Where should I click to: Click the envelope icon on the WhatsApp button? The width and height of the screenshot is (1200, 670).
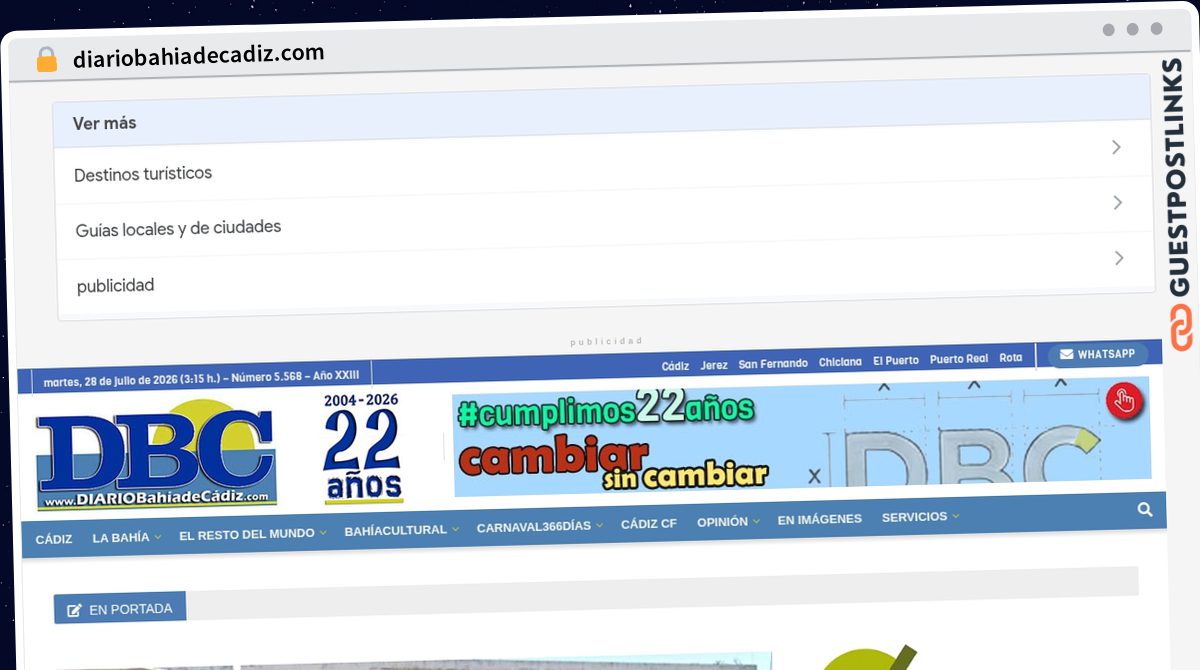pyautogui.click(x=1066, y=354)
